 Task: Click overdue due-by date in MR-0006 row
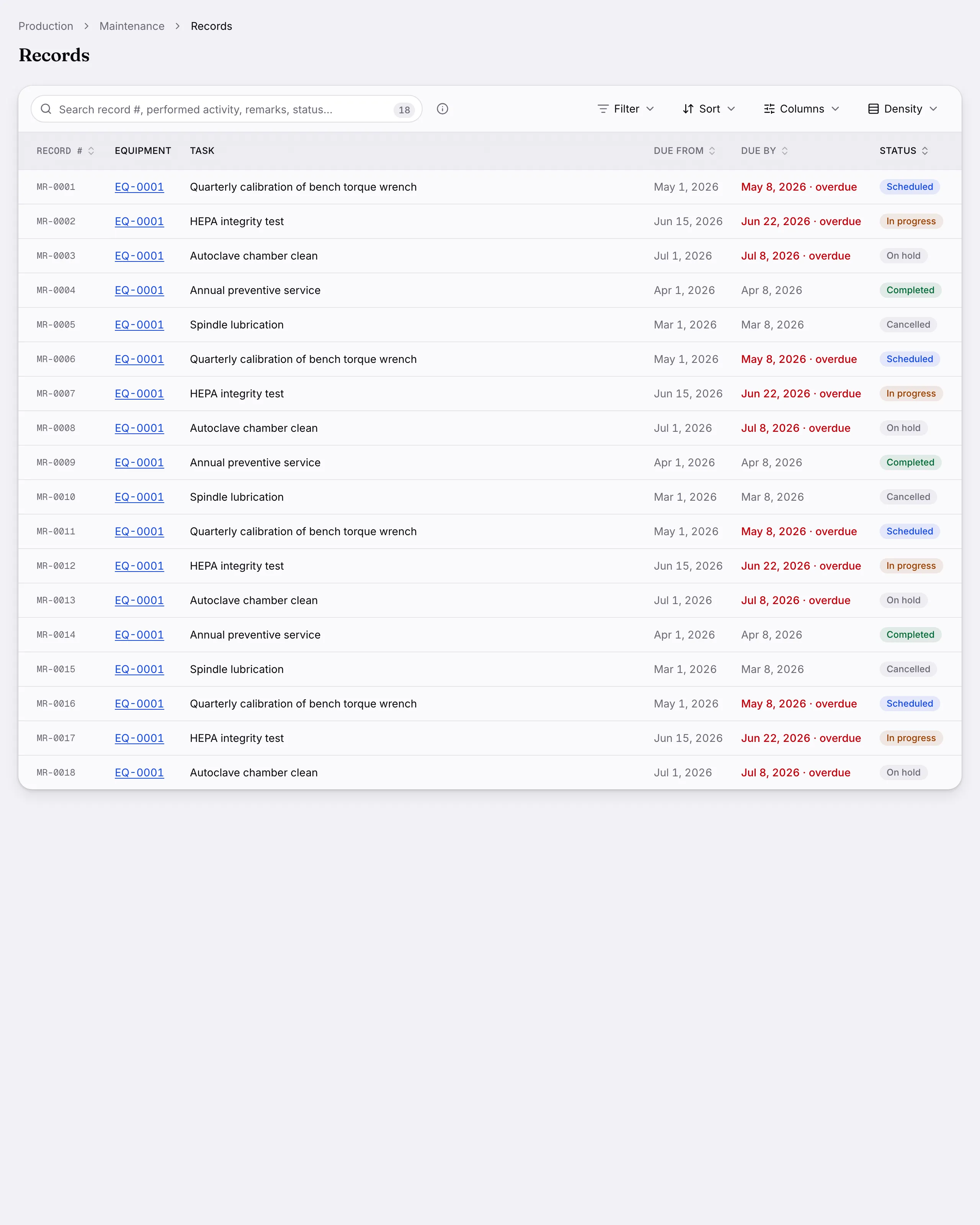pos(799,359)
